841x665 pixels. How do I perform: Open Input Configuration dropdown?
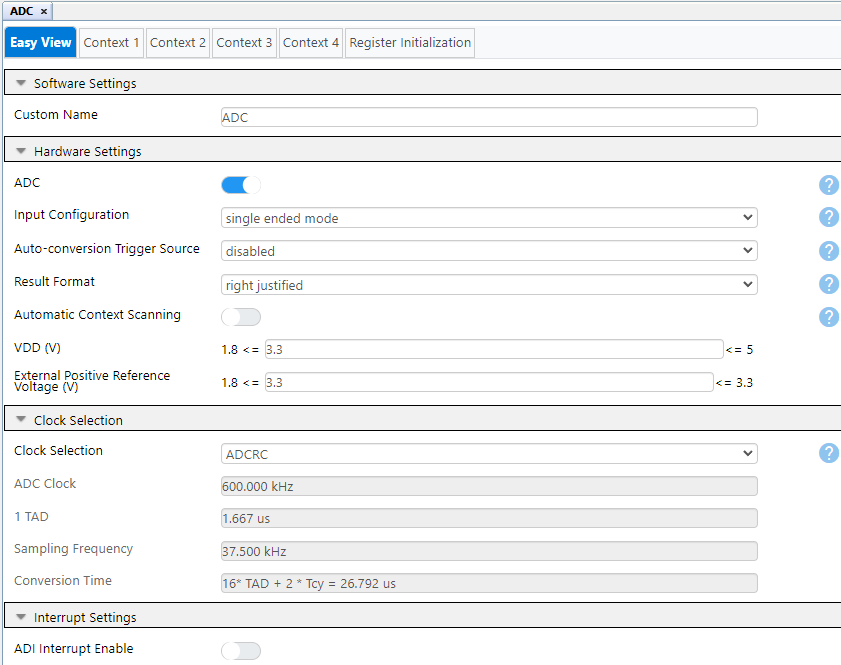[x=488, y=218]
